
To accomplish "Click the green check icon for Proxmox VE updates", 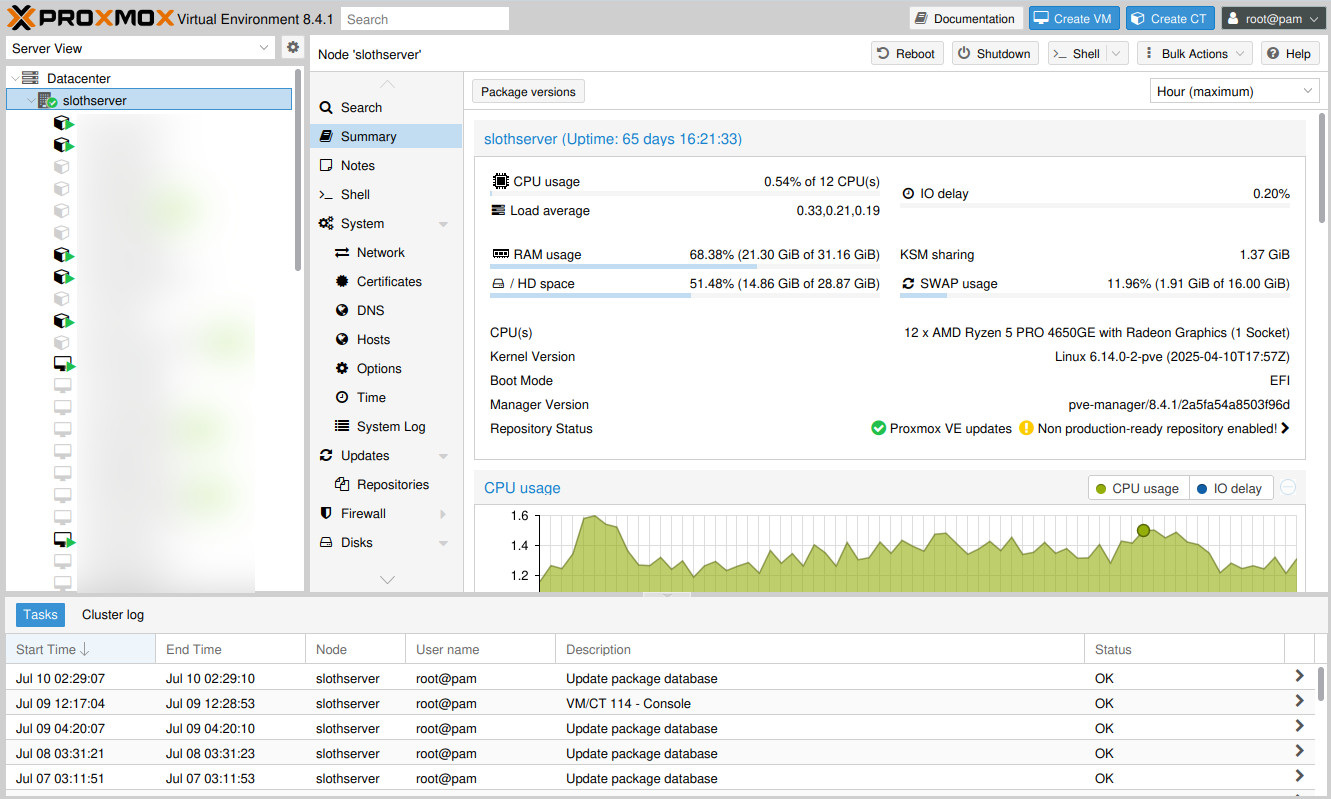I will 878,428.
